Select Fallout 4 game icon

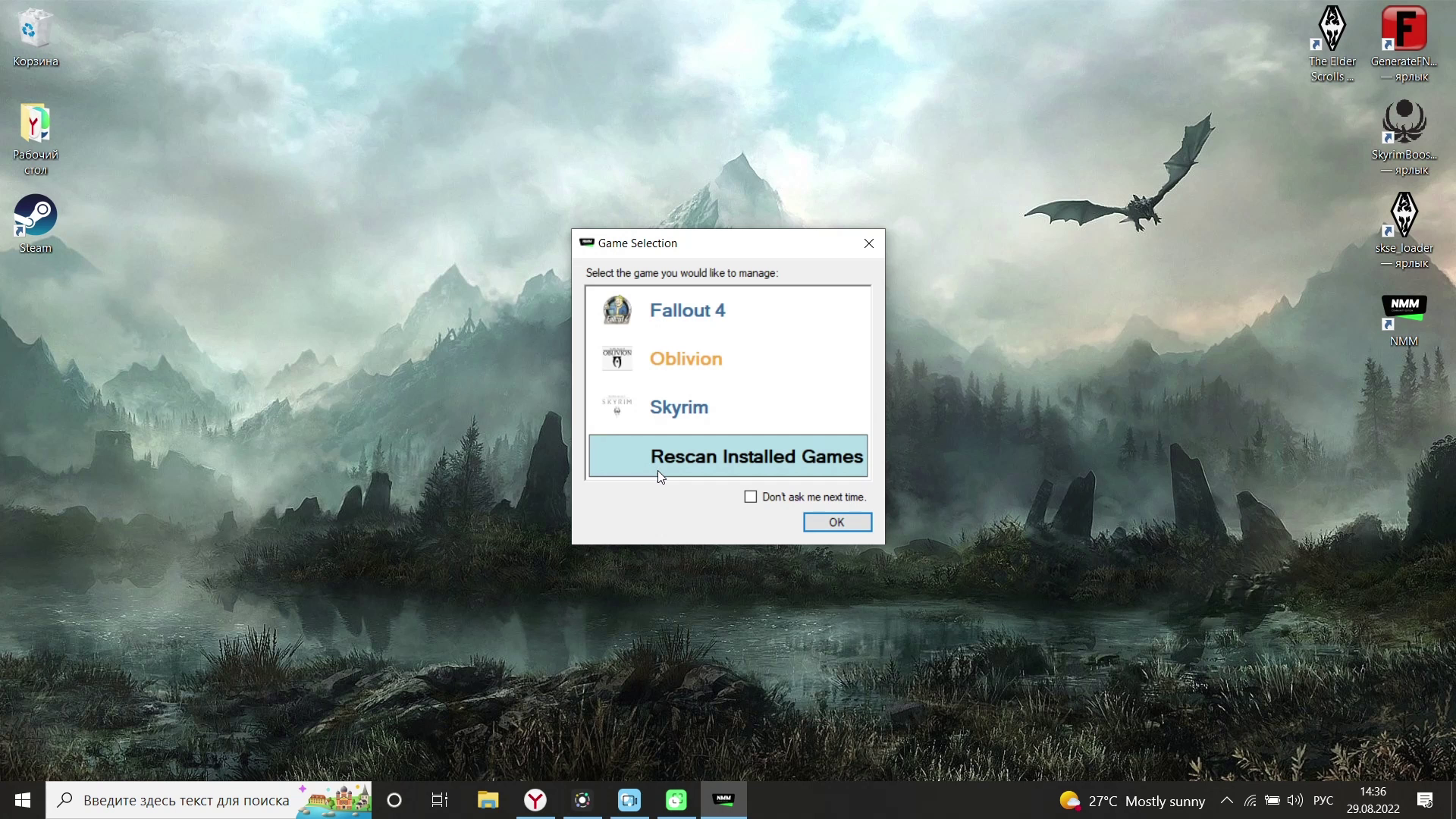pyautogui.click(x=617, y=310)
